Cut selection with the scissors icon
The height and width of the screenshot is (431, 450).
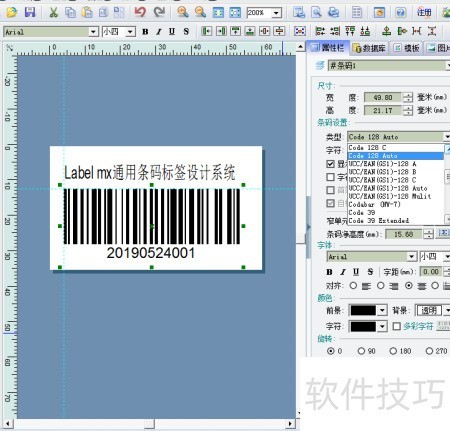tap(53, 12)
